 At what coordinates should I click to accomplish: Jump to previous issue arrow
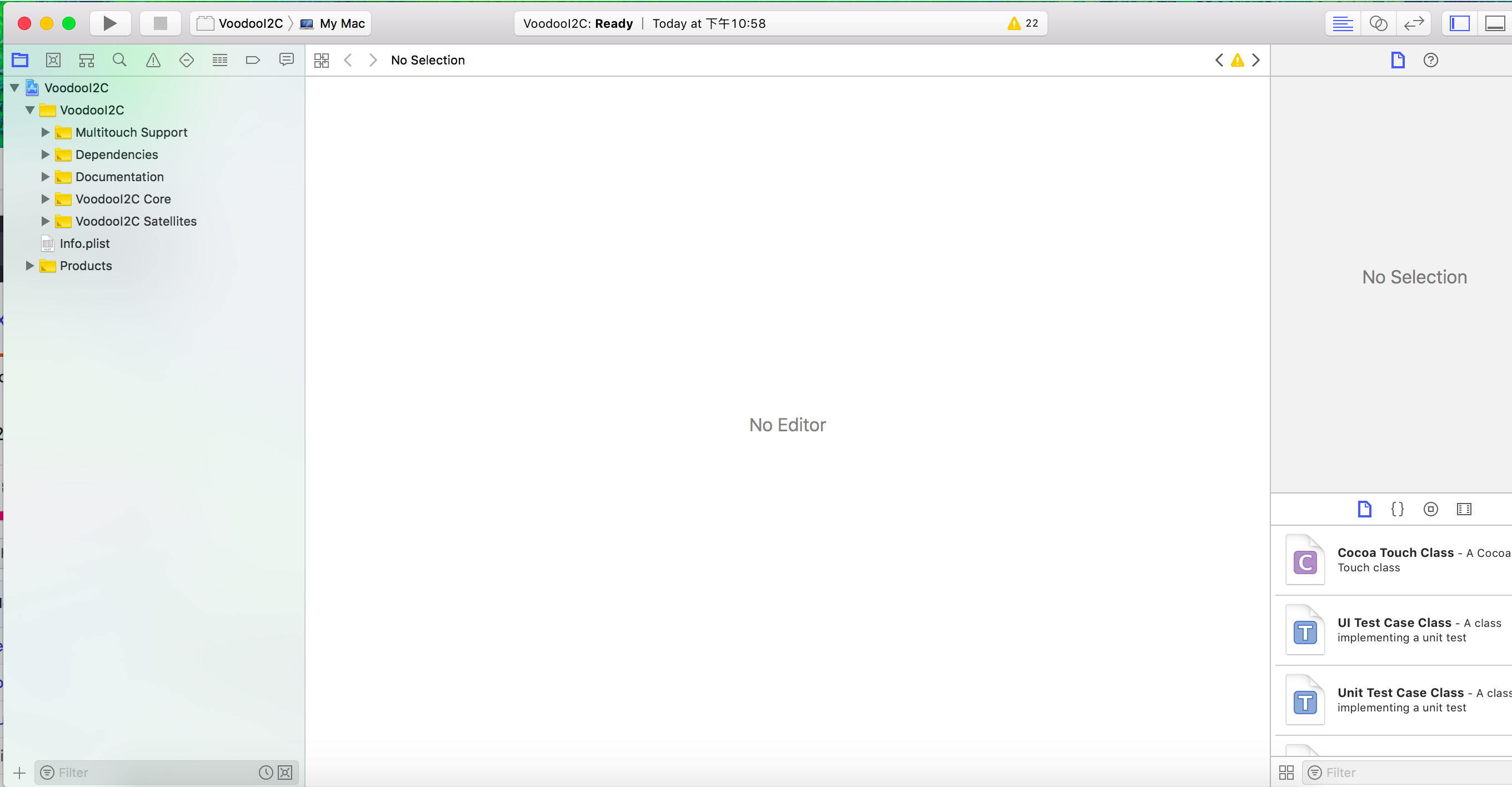click(x=1219, y=60)
